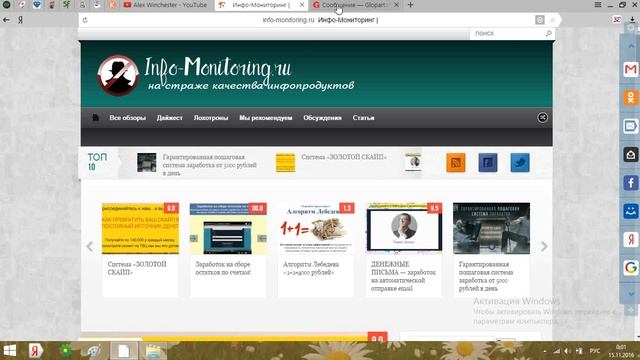Image resolution: width=640 pixels, height=360 pixels.
Task: Reload the page using the refresh icon
Action: tap(85, 20)
